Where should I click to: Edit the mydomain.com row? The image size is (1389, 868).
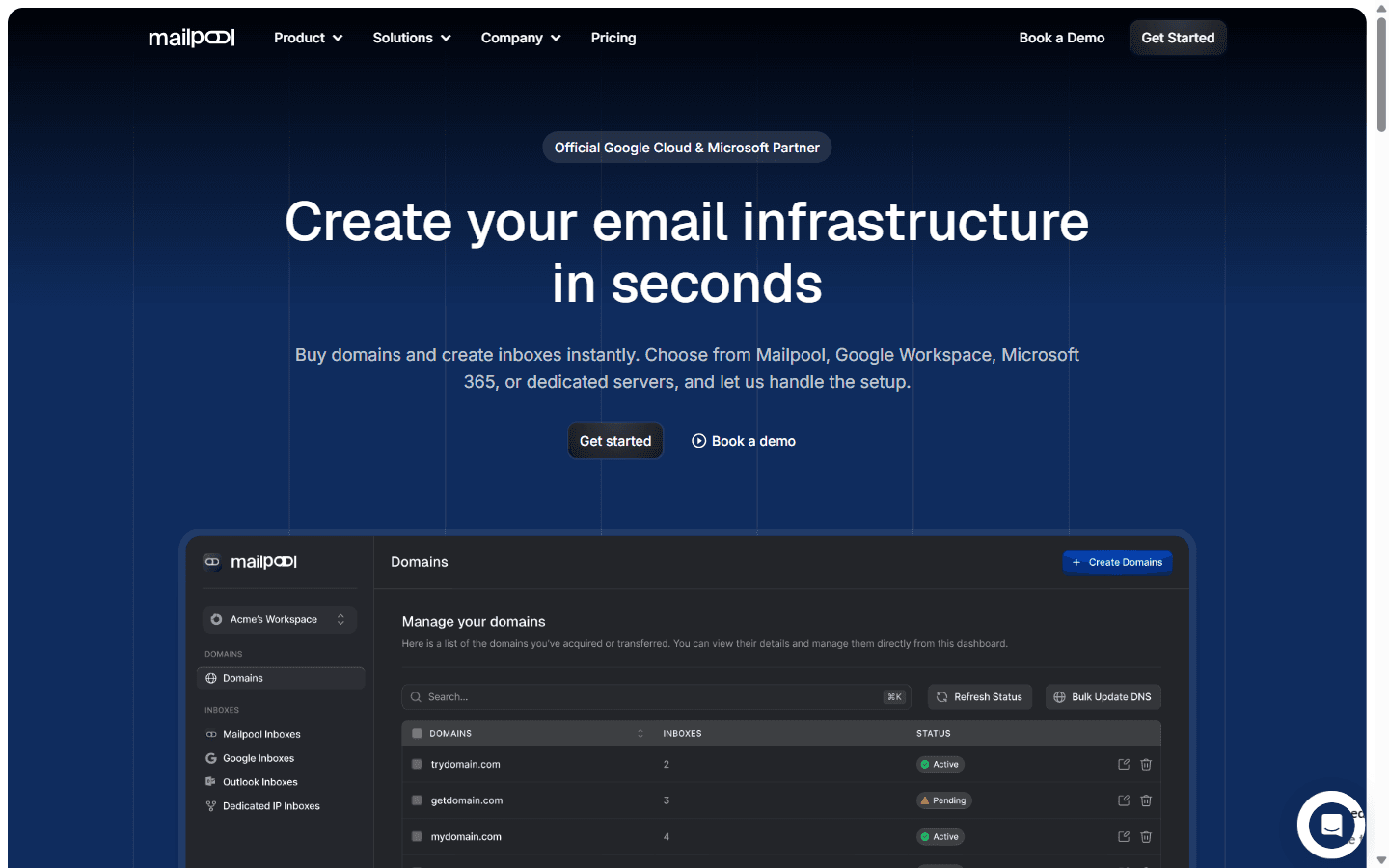(1124, 836)
